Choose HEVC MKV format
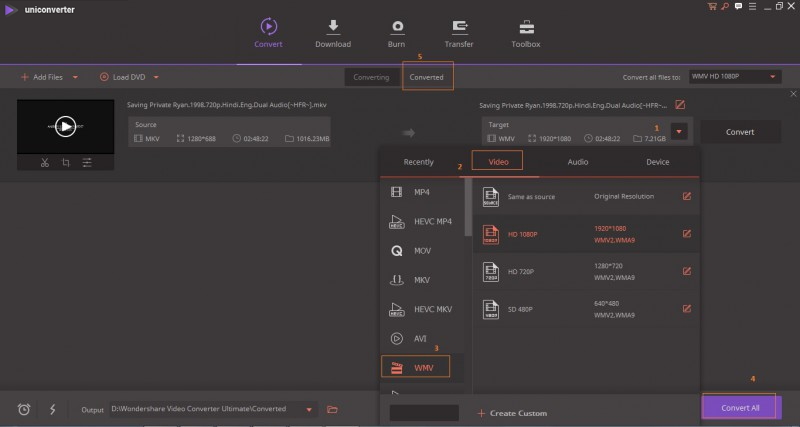This screenshot has height=427, width=800. click(x=422, y=309)
